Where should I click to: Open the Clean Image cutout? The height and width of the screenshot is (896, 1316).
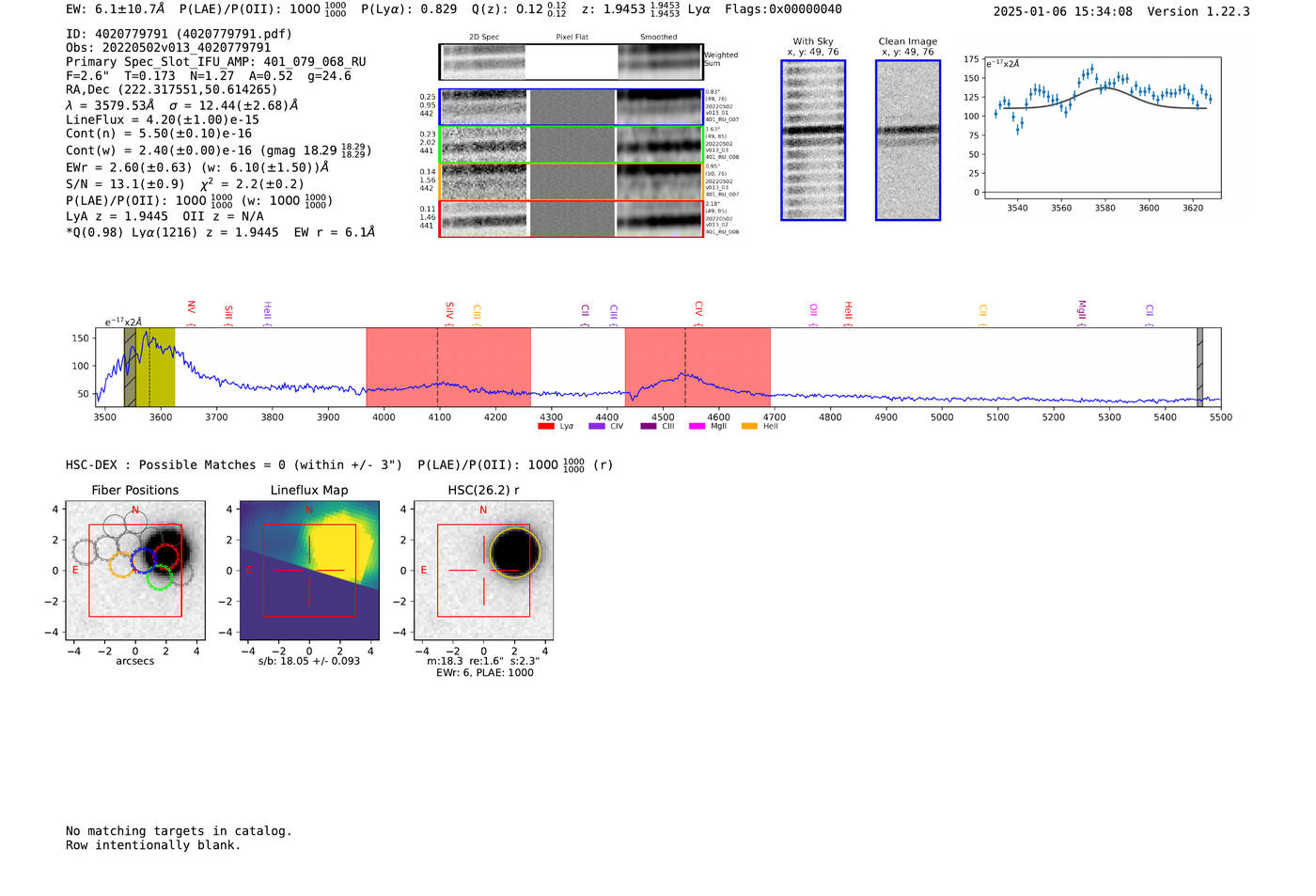[908, 140]
